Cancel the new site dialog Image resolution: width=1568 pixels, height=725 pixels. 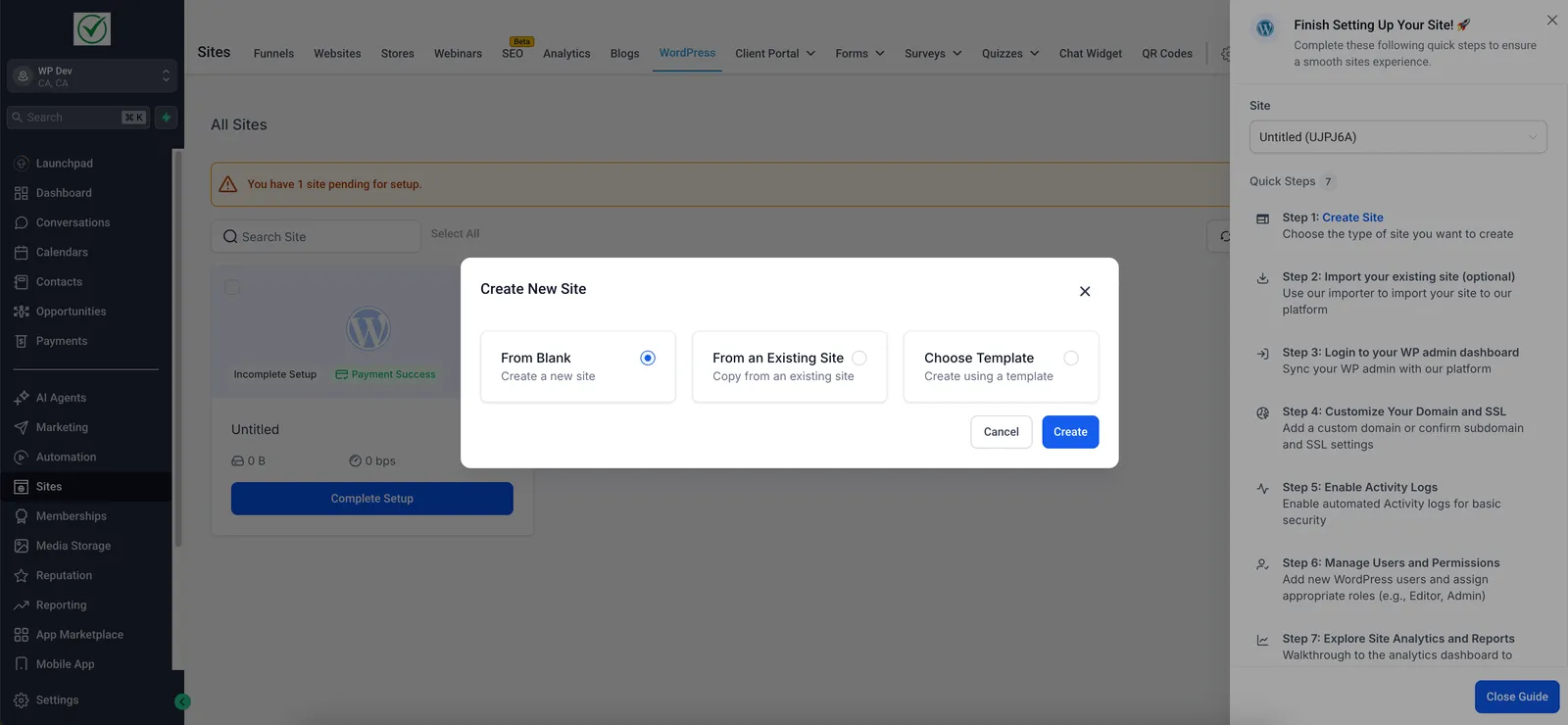click(x=1002, y=432)
